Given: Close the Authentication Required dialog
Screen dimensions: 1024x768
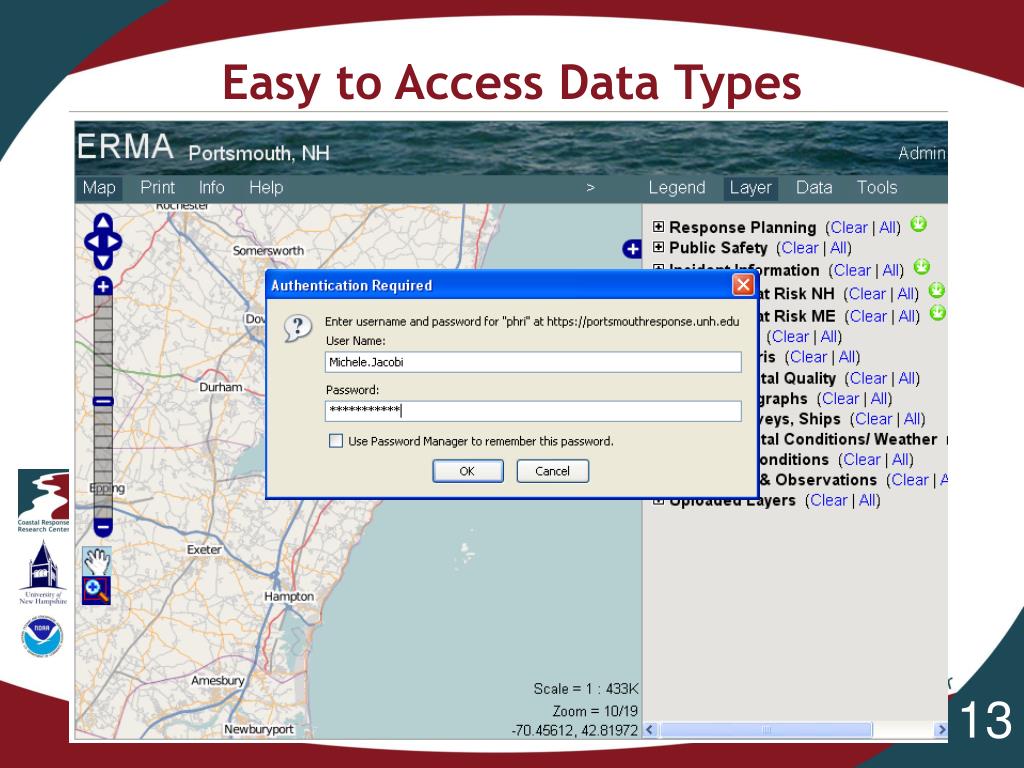Looking at the screenshot, I should click(x=743, y=285).
